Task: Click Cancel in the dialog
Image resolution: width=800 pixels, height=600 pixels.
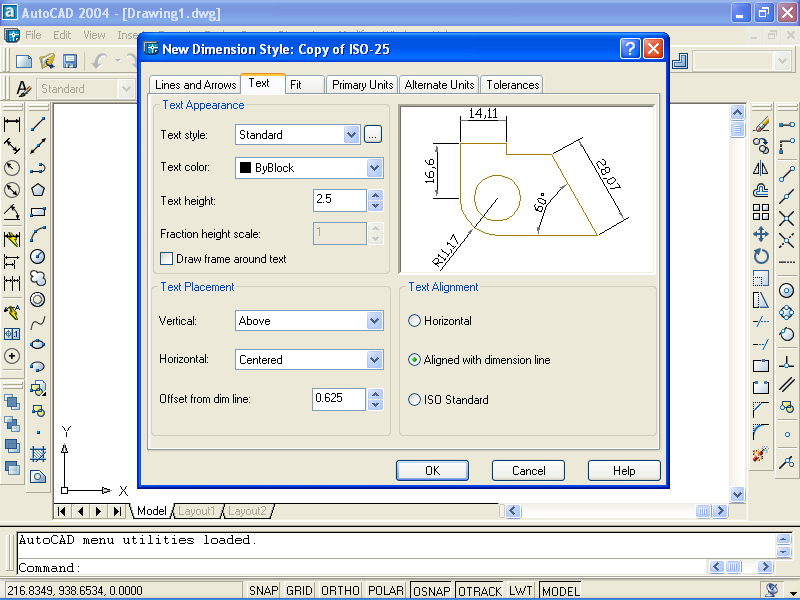Action: (528, 470)
